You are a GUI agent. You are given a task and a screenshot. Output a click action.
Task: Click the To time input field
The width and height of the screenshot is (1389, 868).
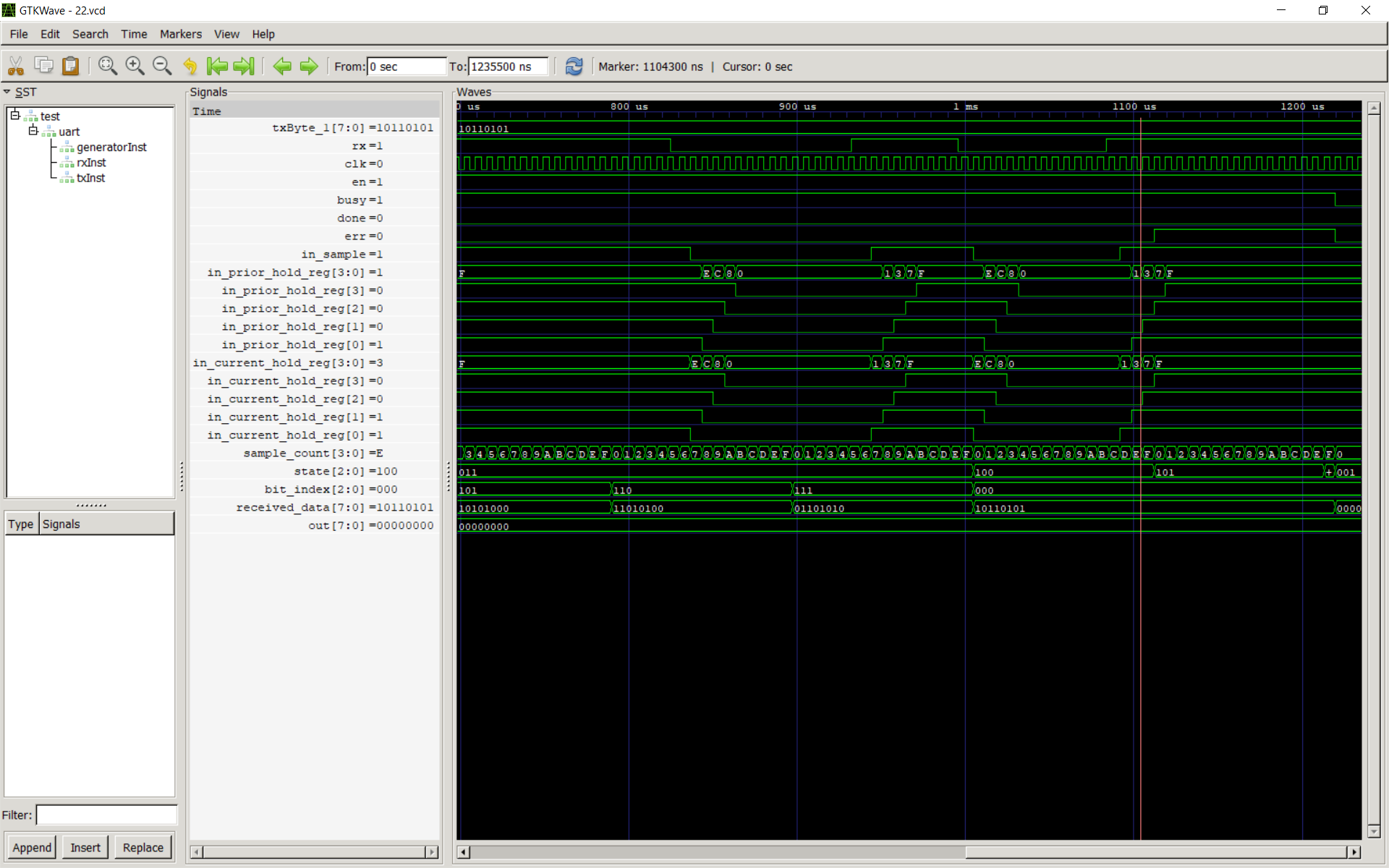click(508, 67)
